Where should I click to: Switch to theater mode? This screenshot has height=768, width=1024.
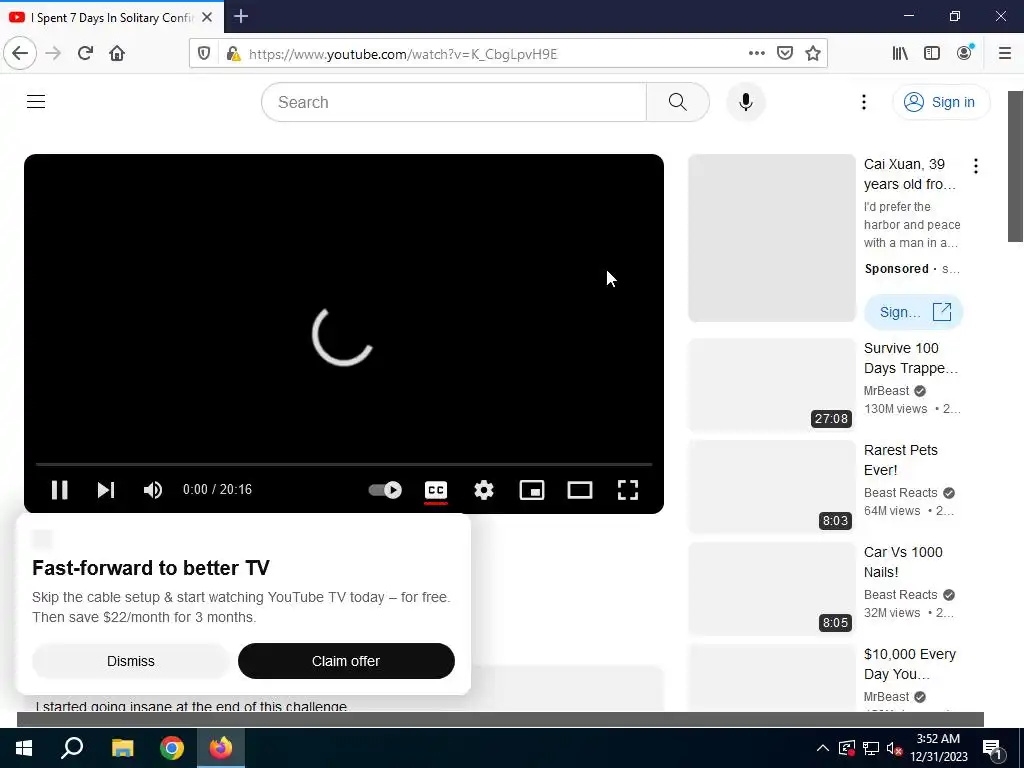pyautogui.click(x=580, y=490)
